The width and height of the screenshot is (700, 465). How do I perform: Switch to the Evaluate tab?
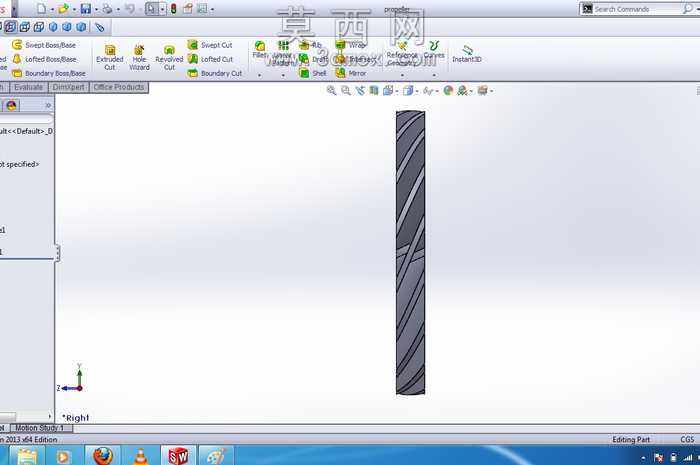(x=29, y=87)
